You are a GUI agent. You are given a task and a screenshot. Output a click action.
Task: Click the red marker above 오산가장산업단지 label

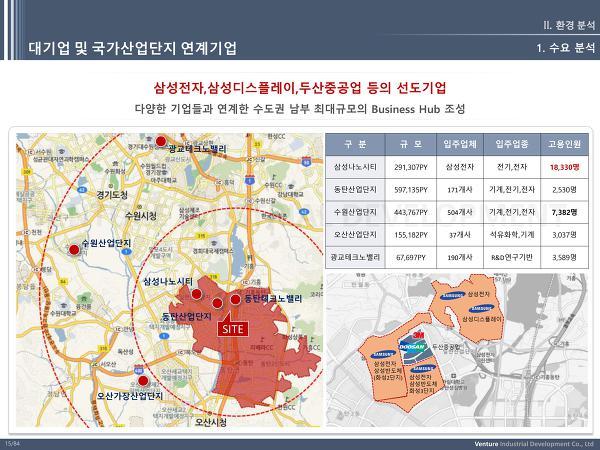pos(143,381)
